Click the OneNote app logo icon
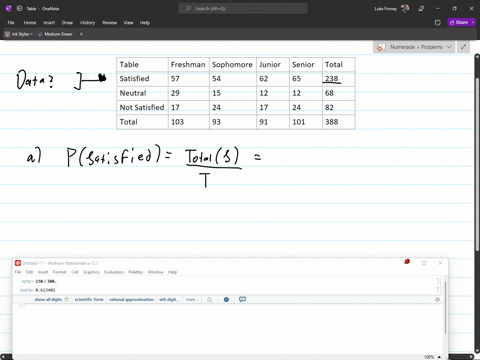Viewport: 480px width, 360px height. click(x=8, y=8)
